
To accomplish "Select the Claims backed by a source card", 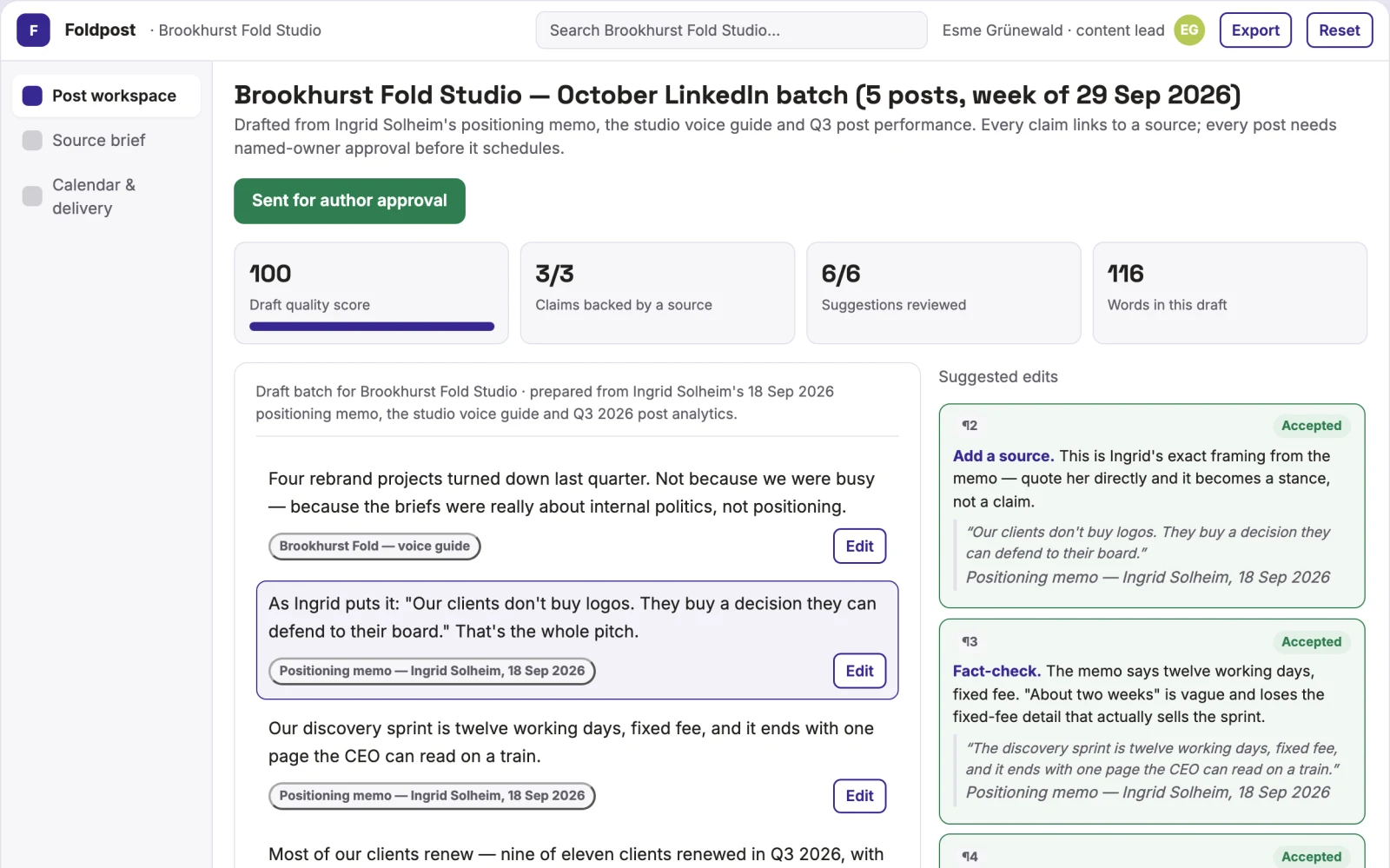I will pos(658,293).
